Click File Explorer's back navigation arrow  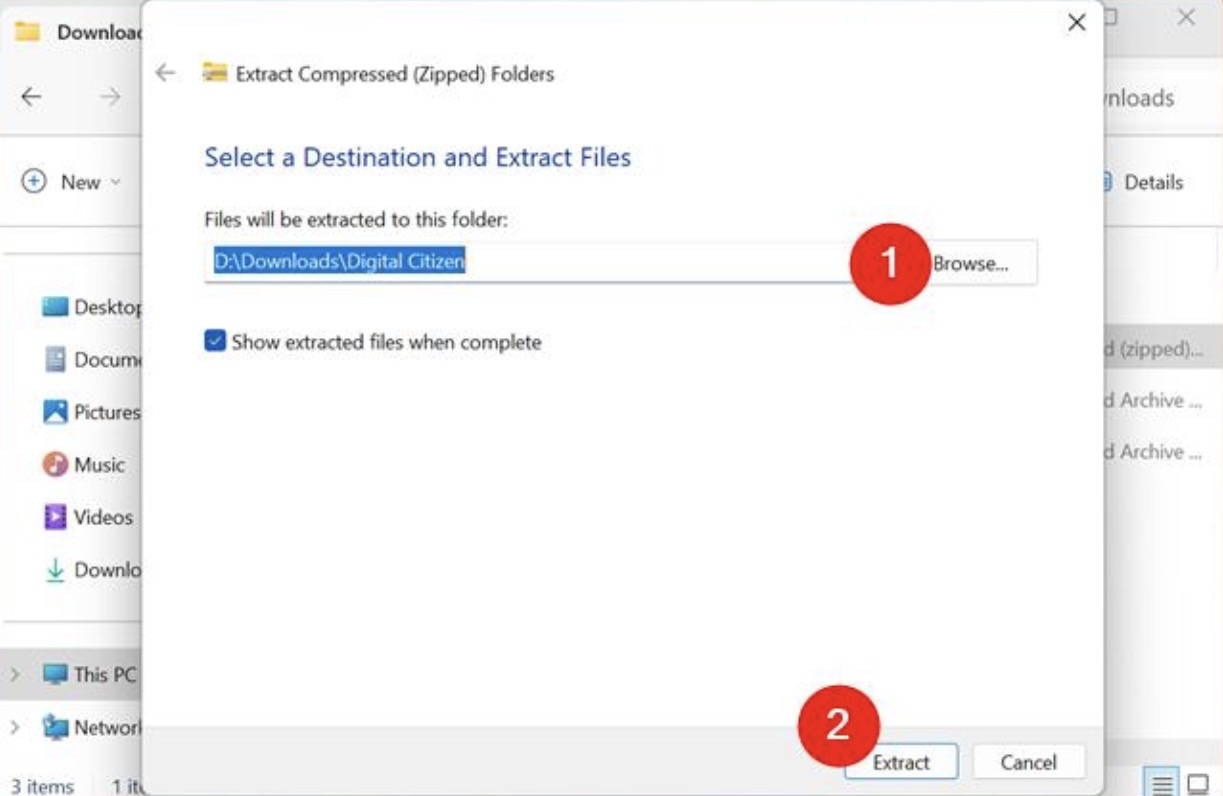pyautogui.click(x=31, y=97)
